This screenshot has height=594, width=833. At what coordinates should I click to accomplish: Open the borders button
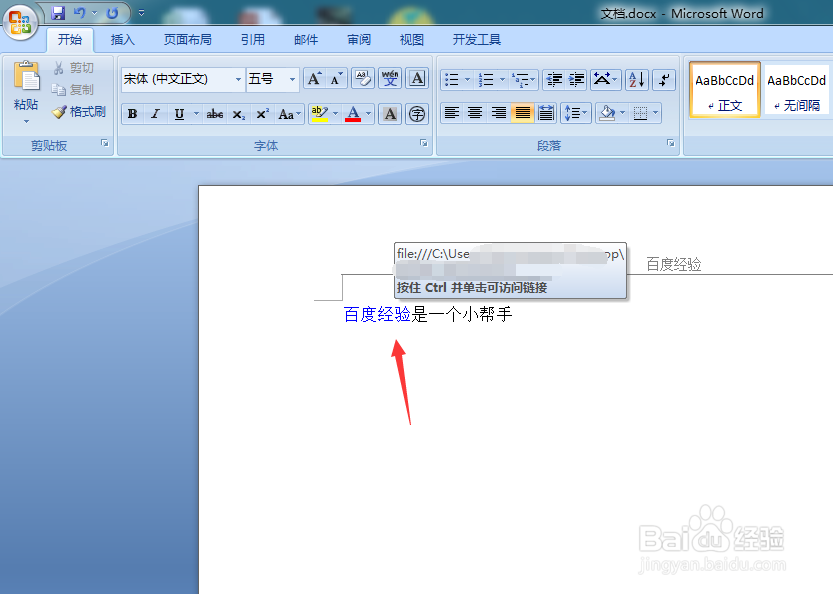coord(640,113)
